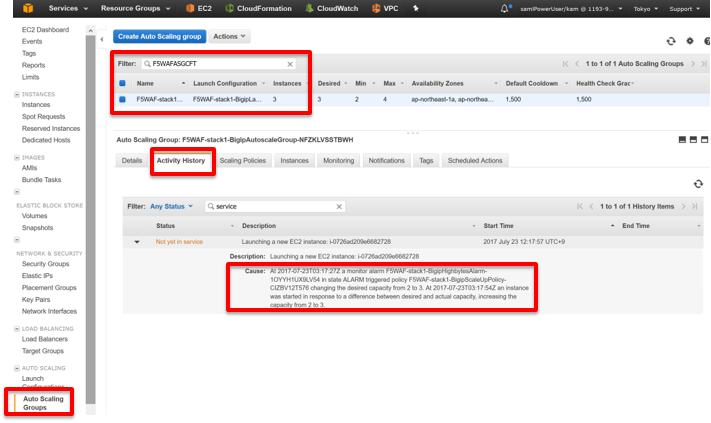The image size is (711, 423).
Task: Go to first page of Auto Scaling Groups
Action: pos(565,64)
